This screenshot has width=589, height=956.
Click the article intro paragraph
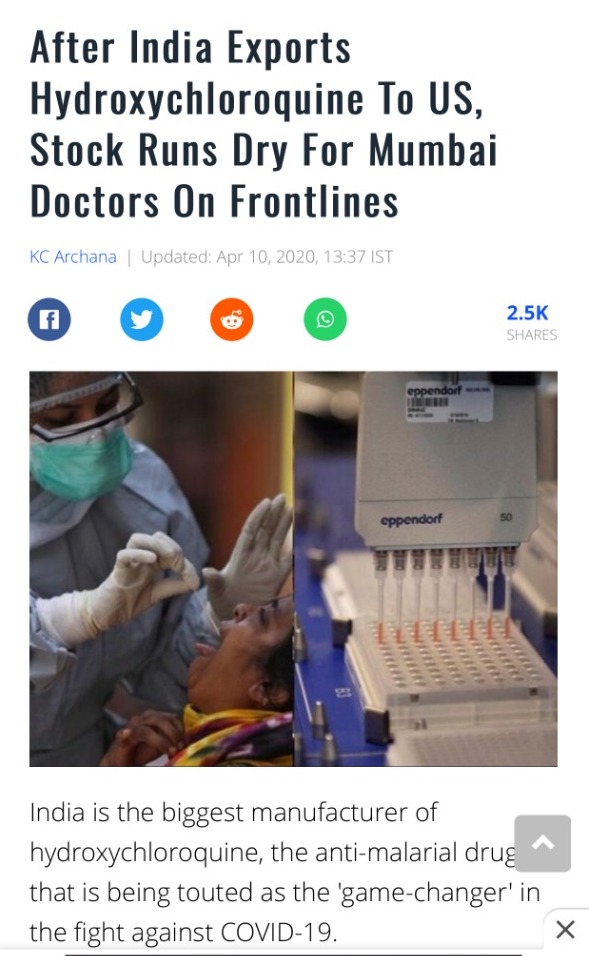click(285, 872)
